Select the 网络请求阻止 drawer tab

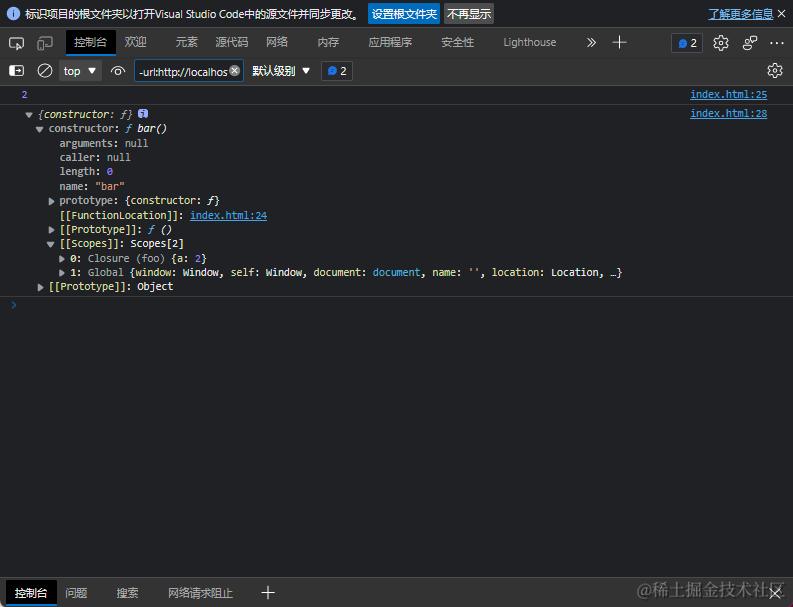click(x=200, y=593)
